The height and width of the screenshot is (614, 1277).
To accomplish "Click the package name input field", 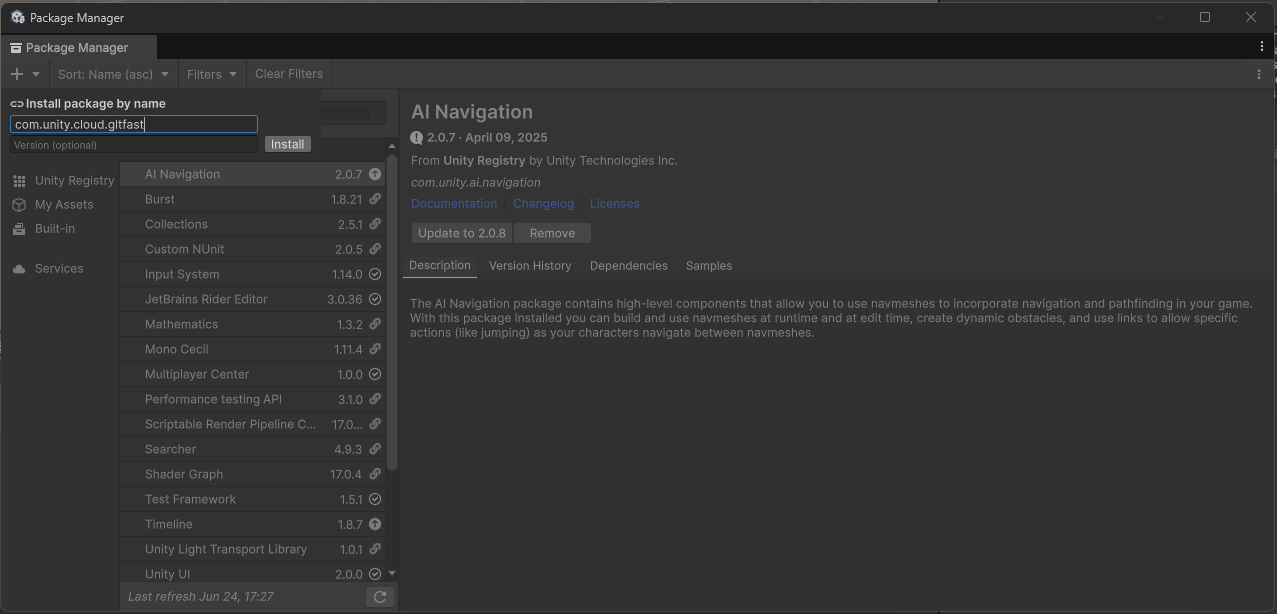I will click(134, 124).
